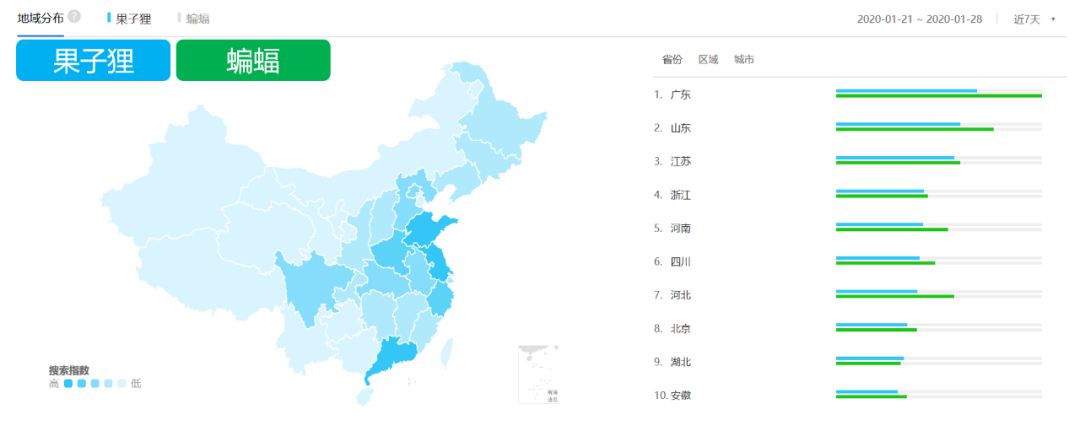1080x431 pixels.
Task: Click the 2020-01-21 ~ 2020-01-28 date range
Action: 919,19
